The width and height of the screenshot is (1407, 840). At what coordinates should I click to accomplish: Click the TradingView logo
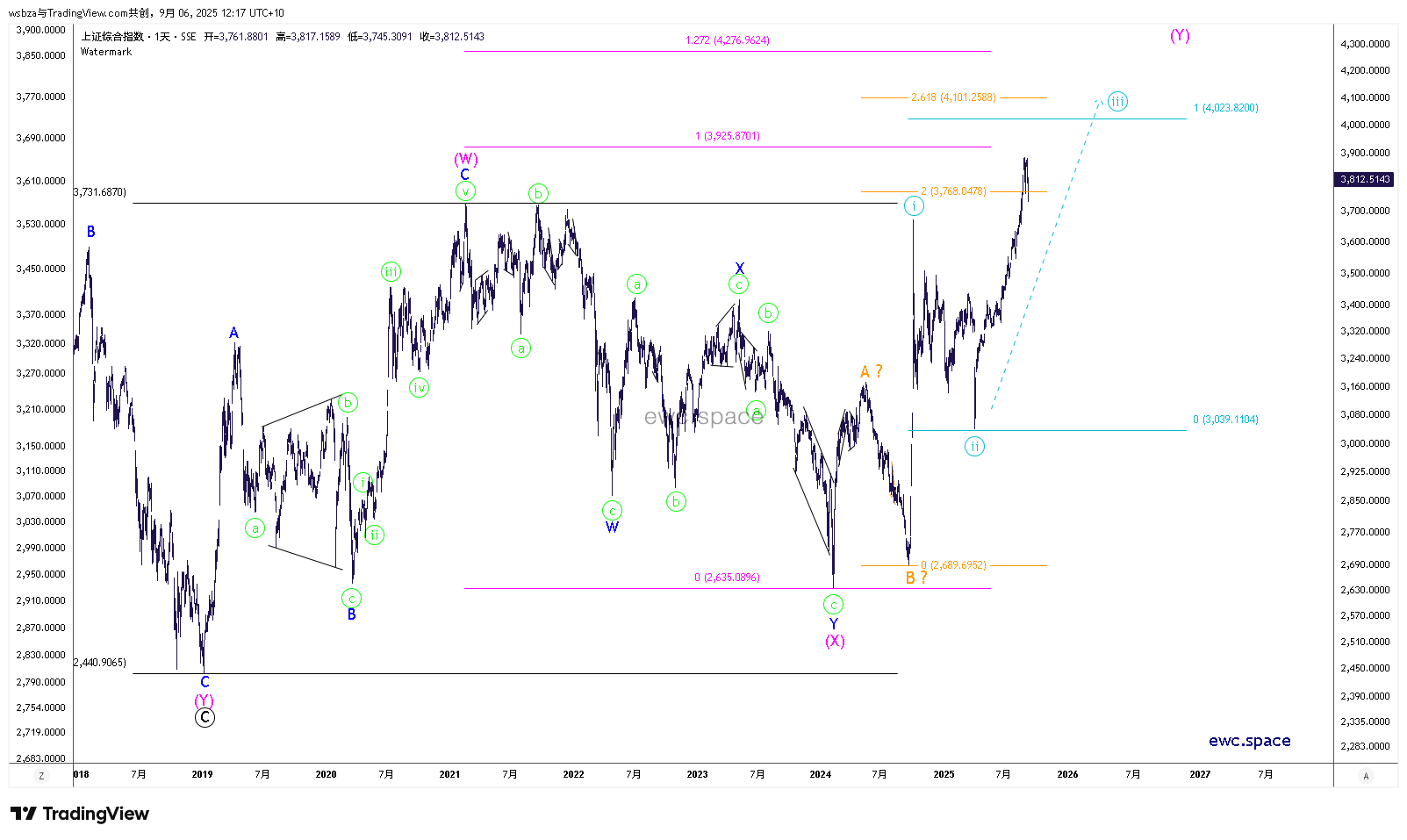(x=80, y=814)
